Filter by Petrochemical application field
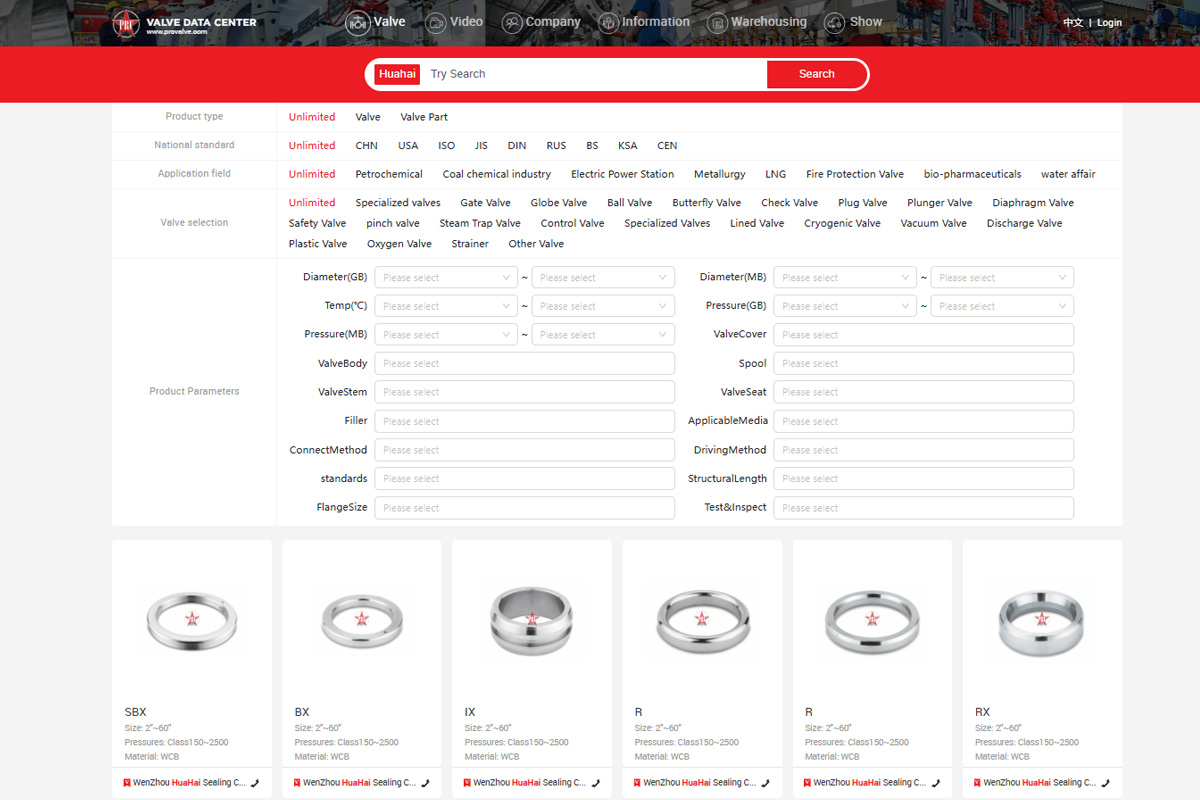This screenshot has width=1200, height=800. [389, 174]
